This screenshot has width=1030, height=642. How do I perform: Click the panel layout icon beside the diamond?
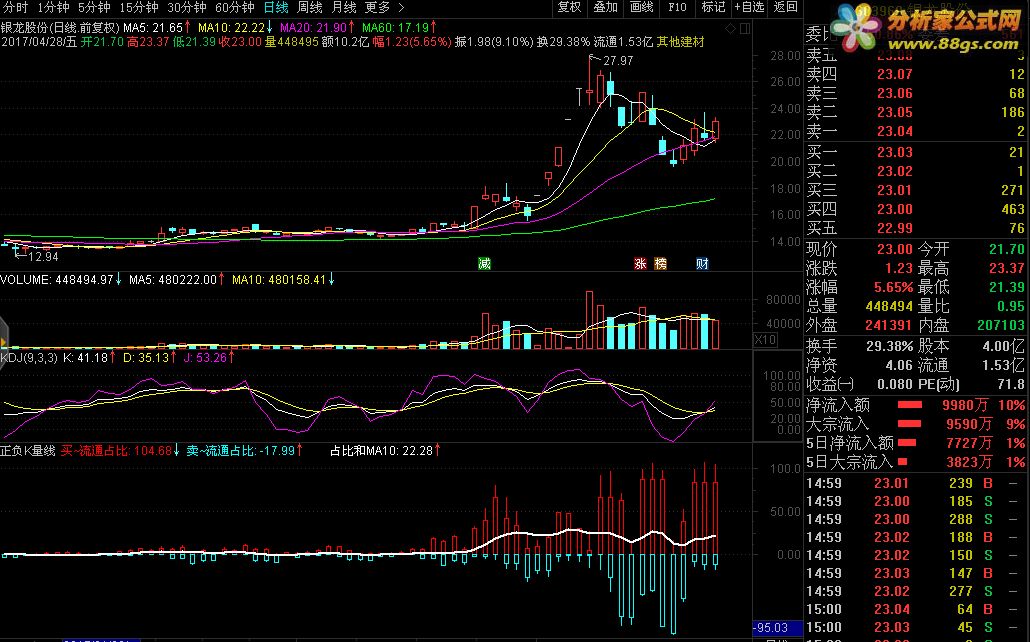tap(745, 28)
